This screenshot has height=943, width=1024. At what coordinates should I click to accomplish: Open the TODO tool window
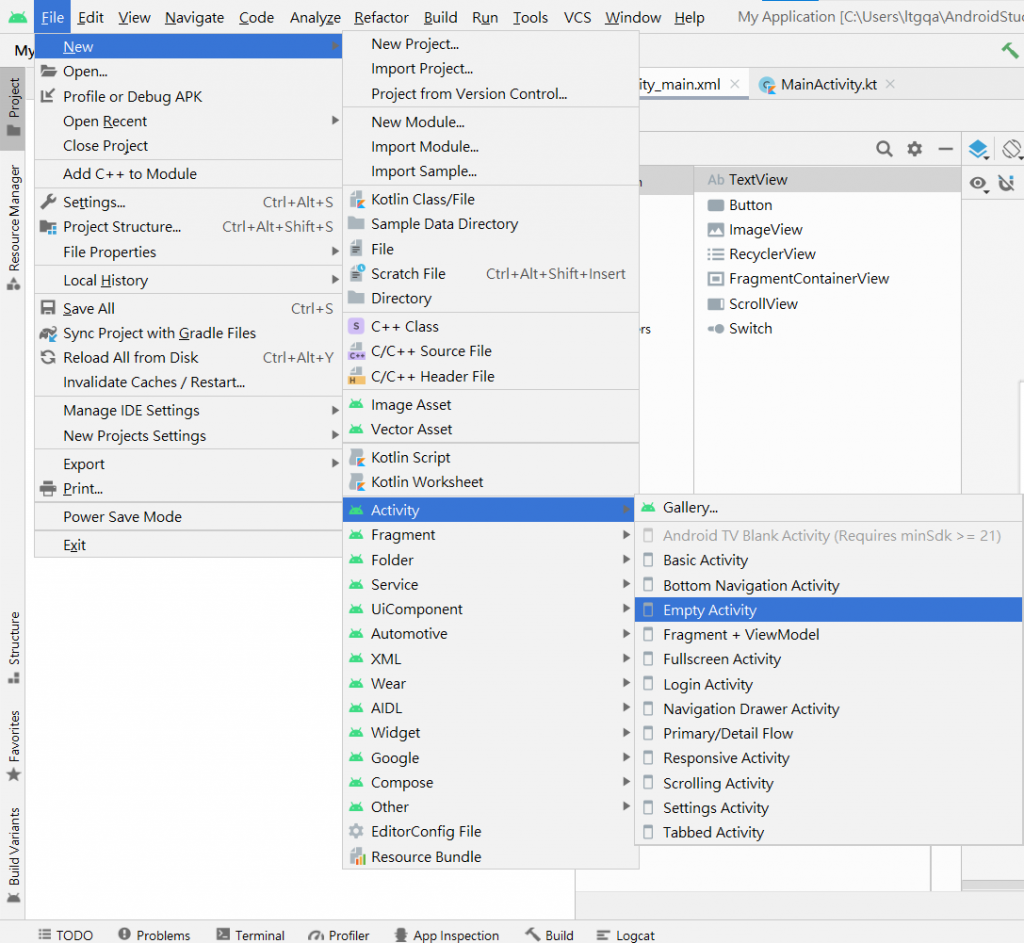65,935
